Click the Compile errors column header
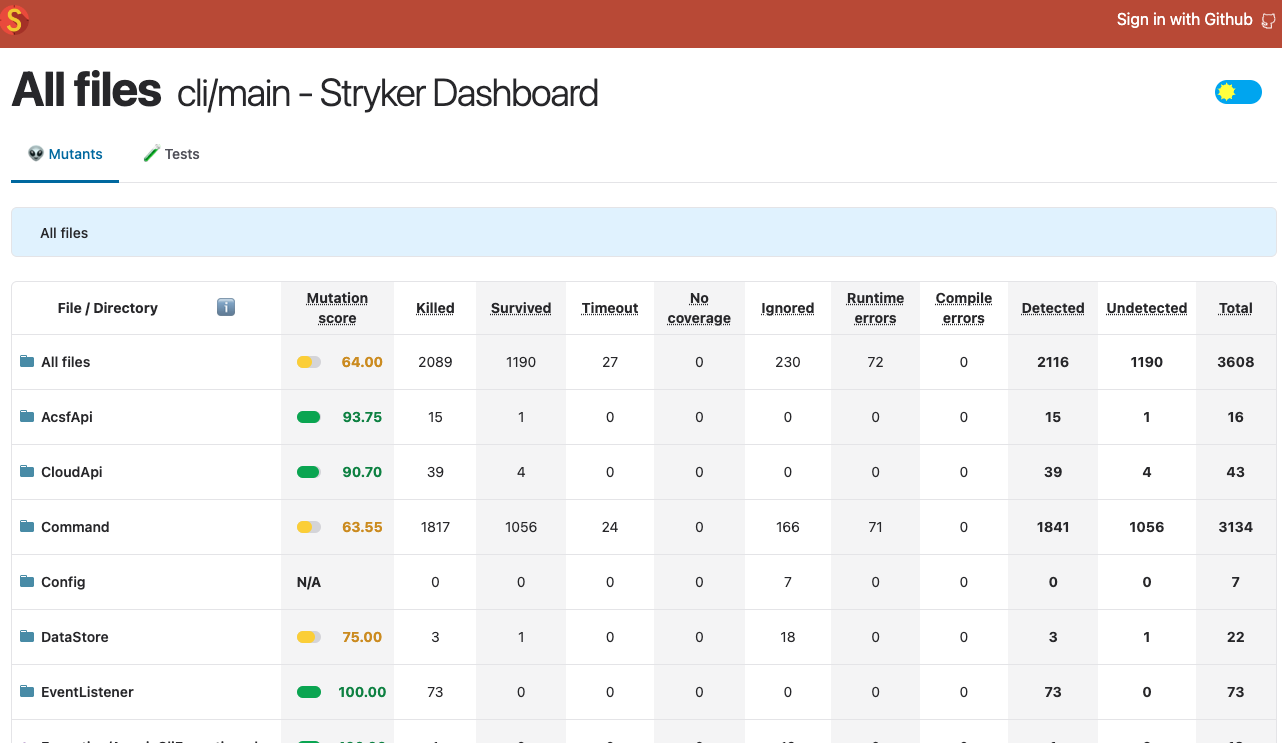The image size is (1282, 743). click(964, 308)
